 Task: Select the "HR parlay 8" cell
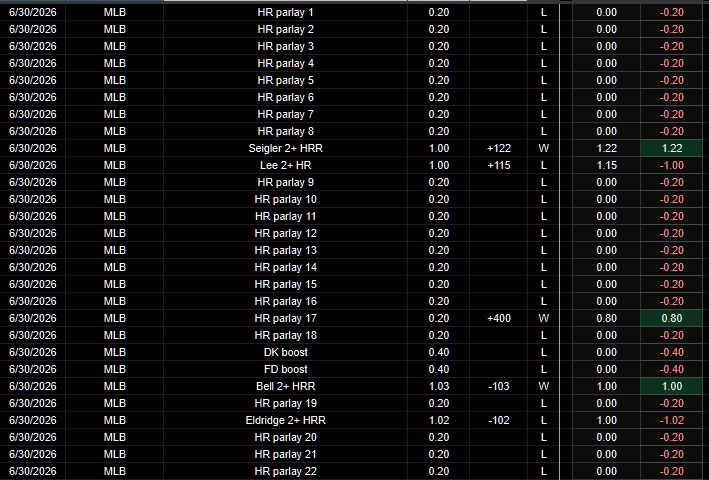[x=285, y=132]
